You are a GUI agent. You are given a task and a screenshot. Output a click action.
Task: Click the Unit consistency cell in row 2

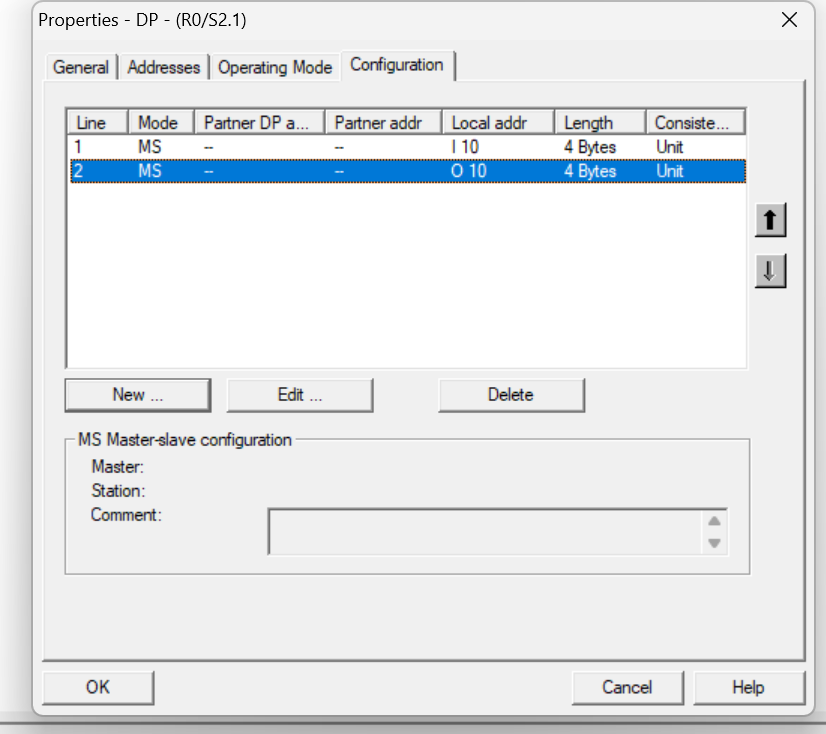tap(670, 171)
